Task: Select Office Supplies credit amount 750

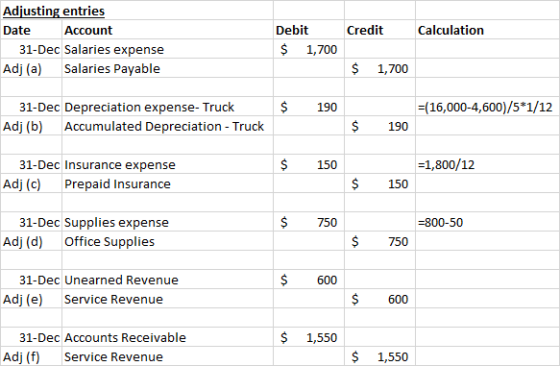Action: (x=380, y=242)
